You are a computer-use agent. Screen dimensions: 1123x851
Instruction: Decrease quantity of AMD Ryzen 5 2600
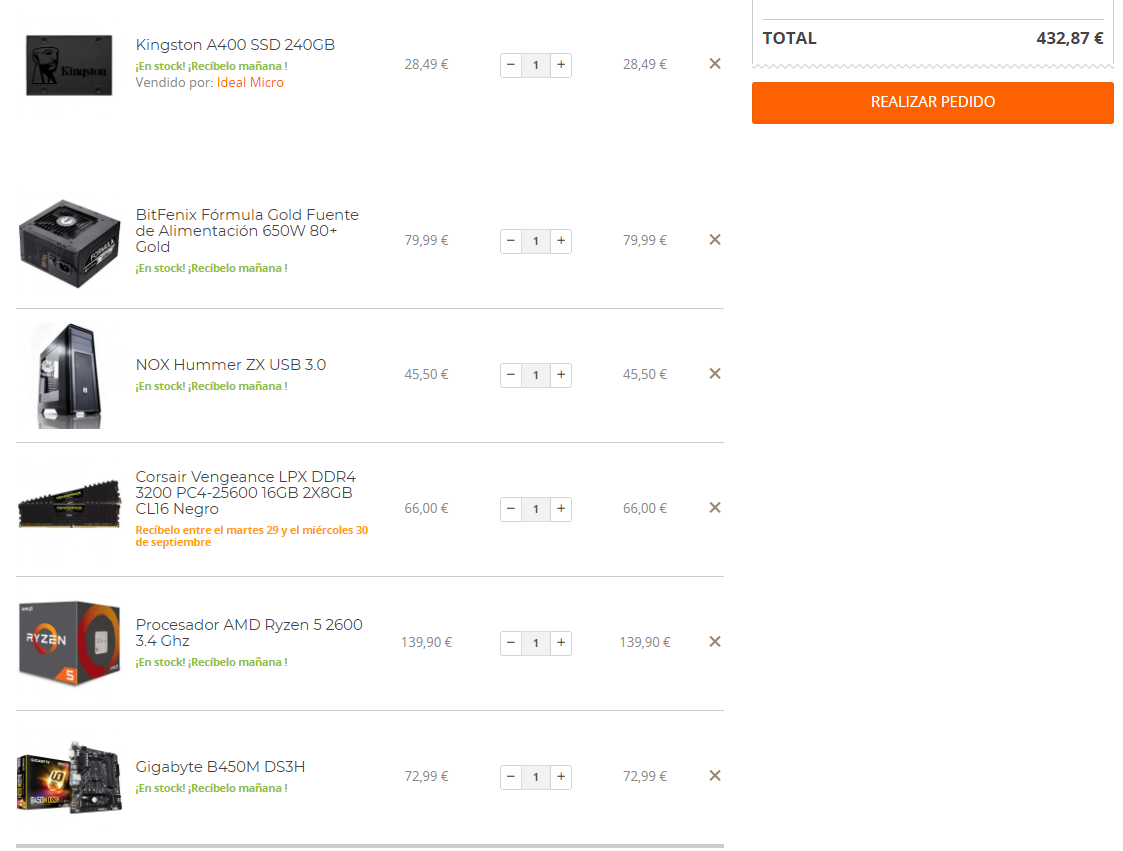tap(511, 643)
